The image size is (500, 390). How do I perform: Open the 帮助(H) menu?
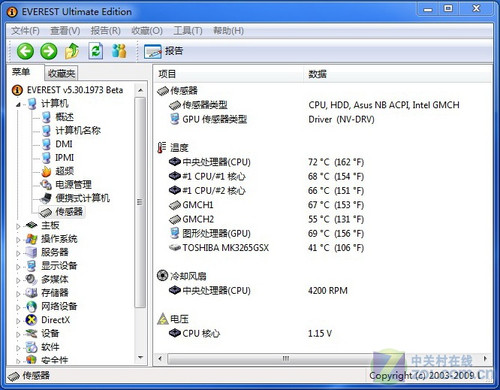(x=228, y=31)
